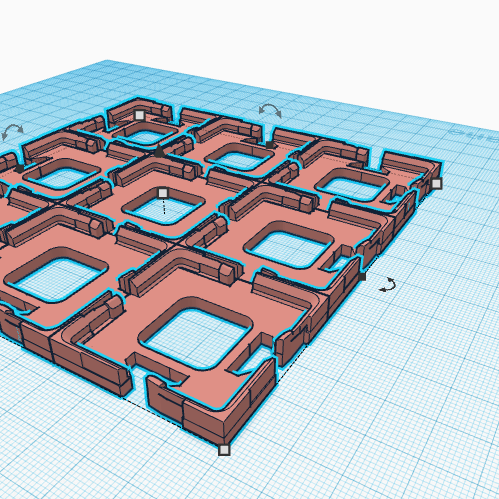The width and height of the screenshot is (499, 499).
Task: Select the black midpoint handle on the back edge
Action: coord(270,145)
